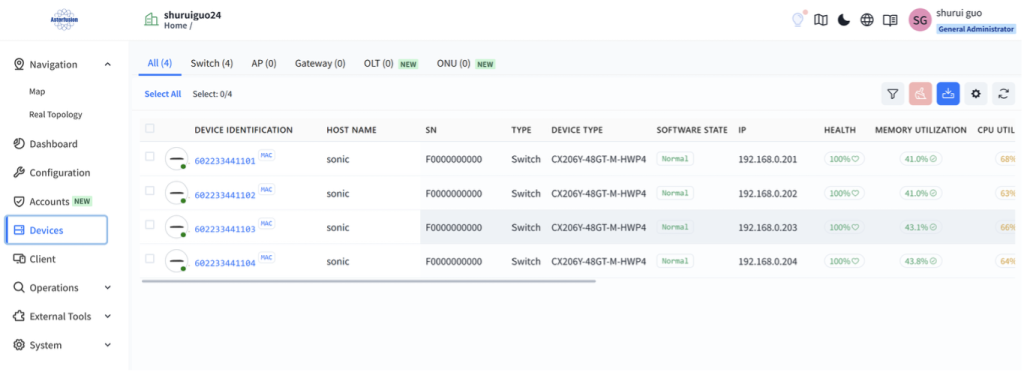Click the DEVICE IDENTIFICATION column header
This screenshot has width=1024, height=372.
click(x=244, y=130)
